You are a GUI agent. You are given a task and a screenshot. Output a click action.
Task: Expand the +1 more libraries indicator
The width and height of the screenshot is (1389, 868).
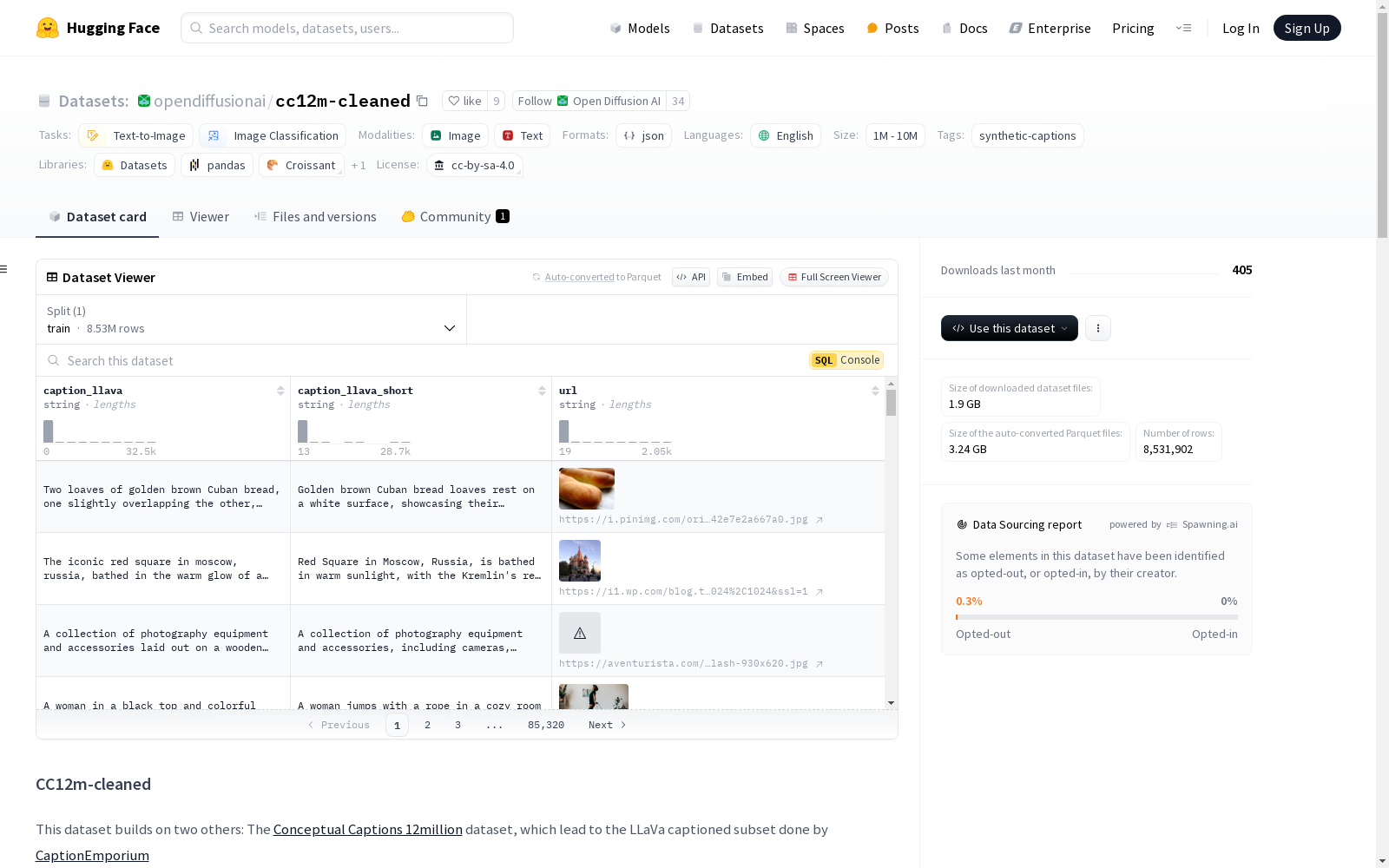359,165
